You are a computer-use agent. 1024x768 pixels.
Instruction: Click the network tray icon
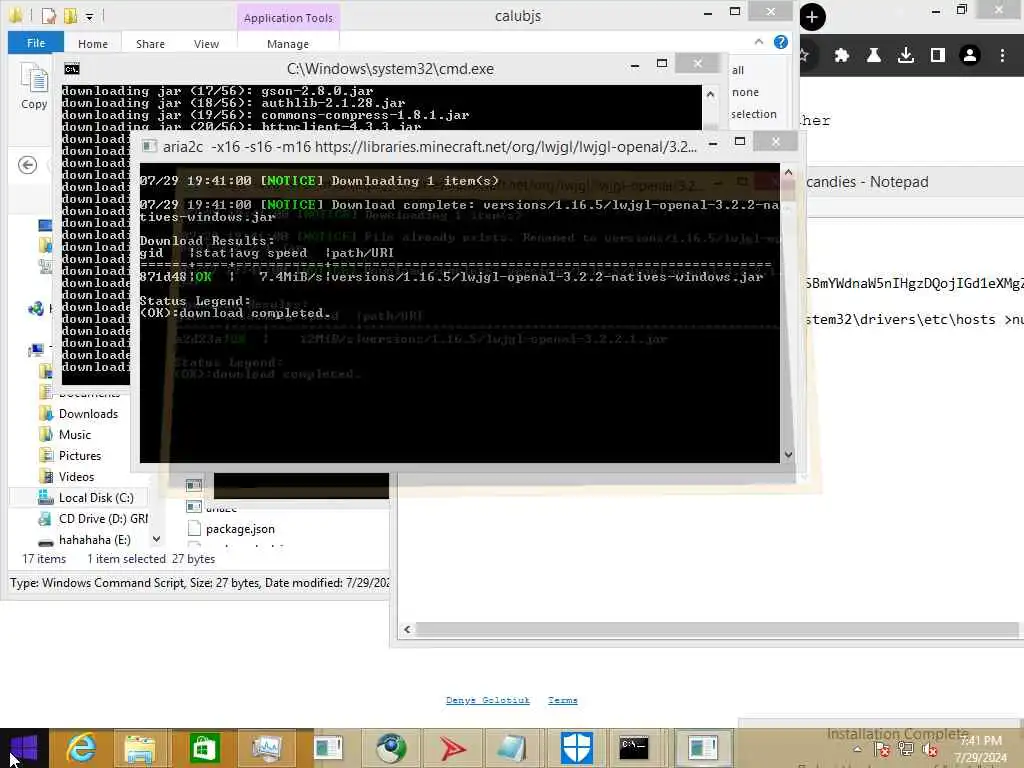point(906,749)
